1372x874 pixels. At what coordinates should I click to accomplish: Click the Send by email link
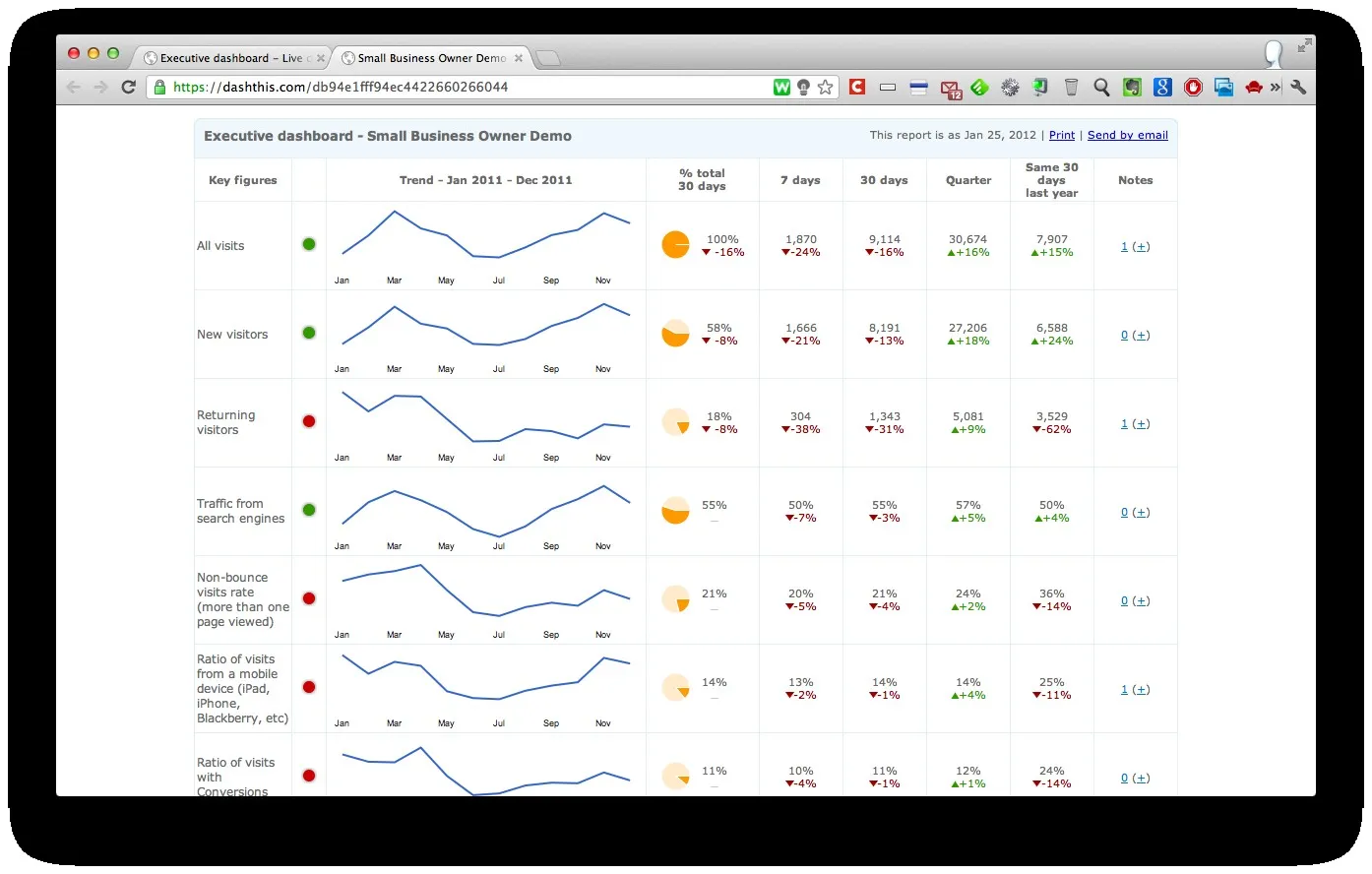tap(1128, 135)
